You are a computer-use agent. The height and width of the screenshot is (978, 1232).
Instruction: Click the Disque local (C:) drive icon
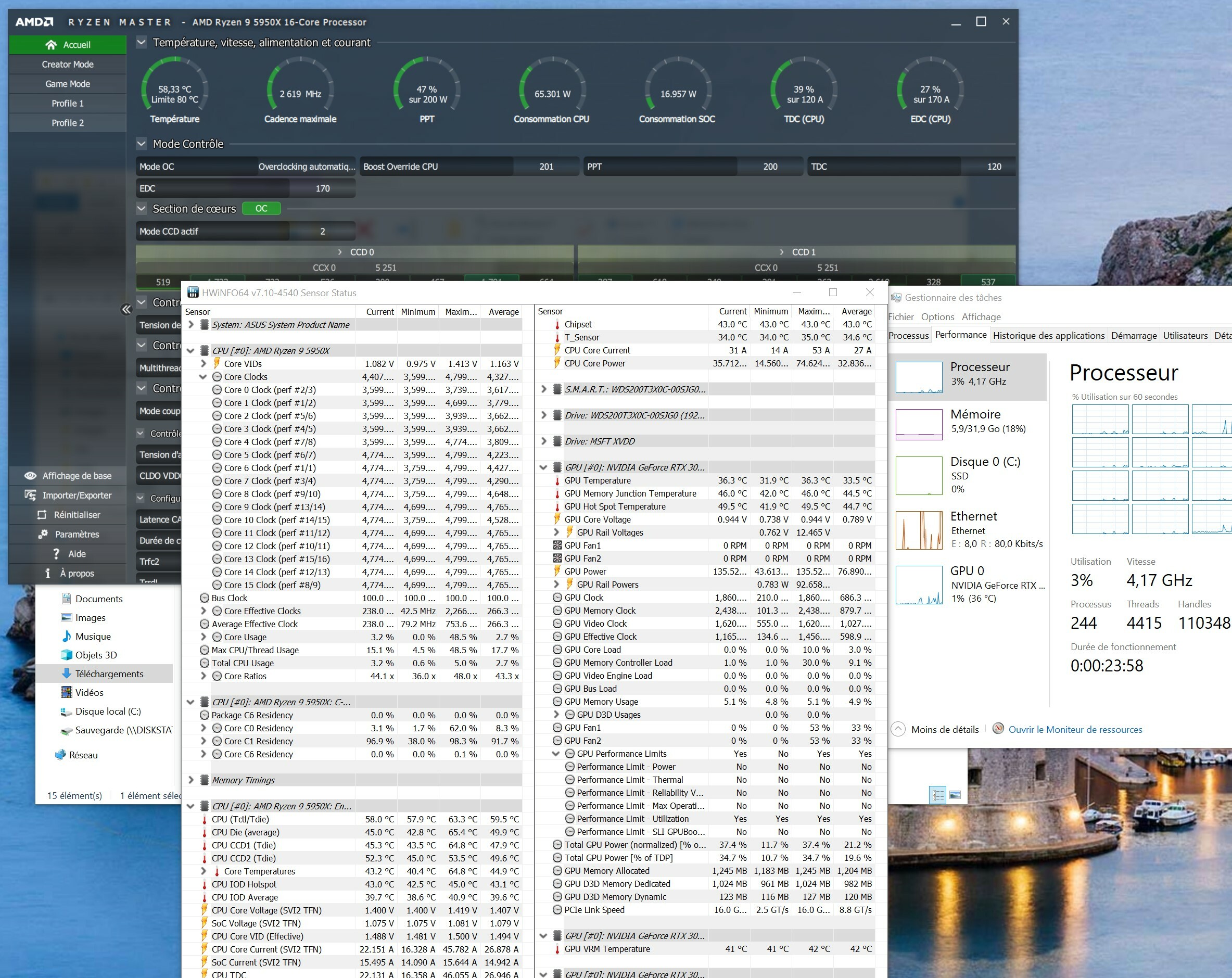coord(66,711)
